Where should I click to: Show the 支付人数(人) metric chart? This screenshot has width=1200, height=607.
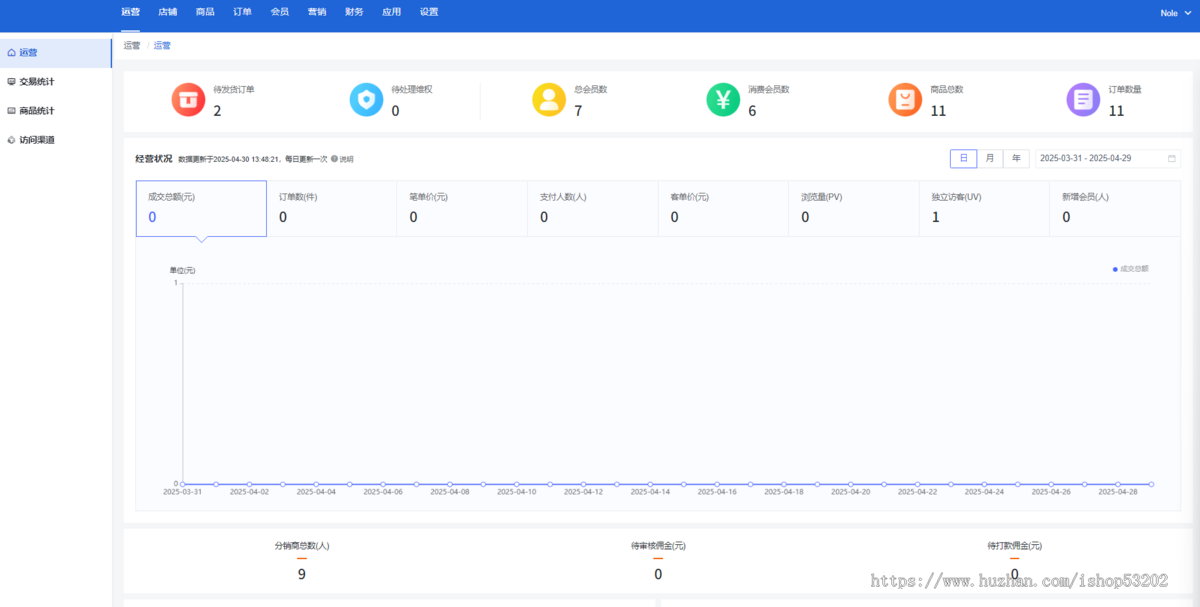tap(593, 208)
